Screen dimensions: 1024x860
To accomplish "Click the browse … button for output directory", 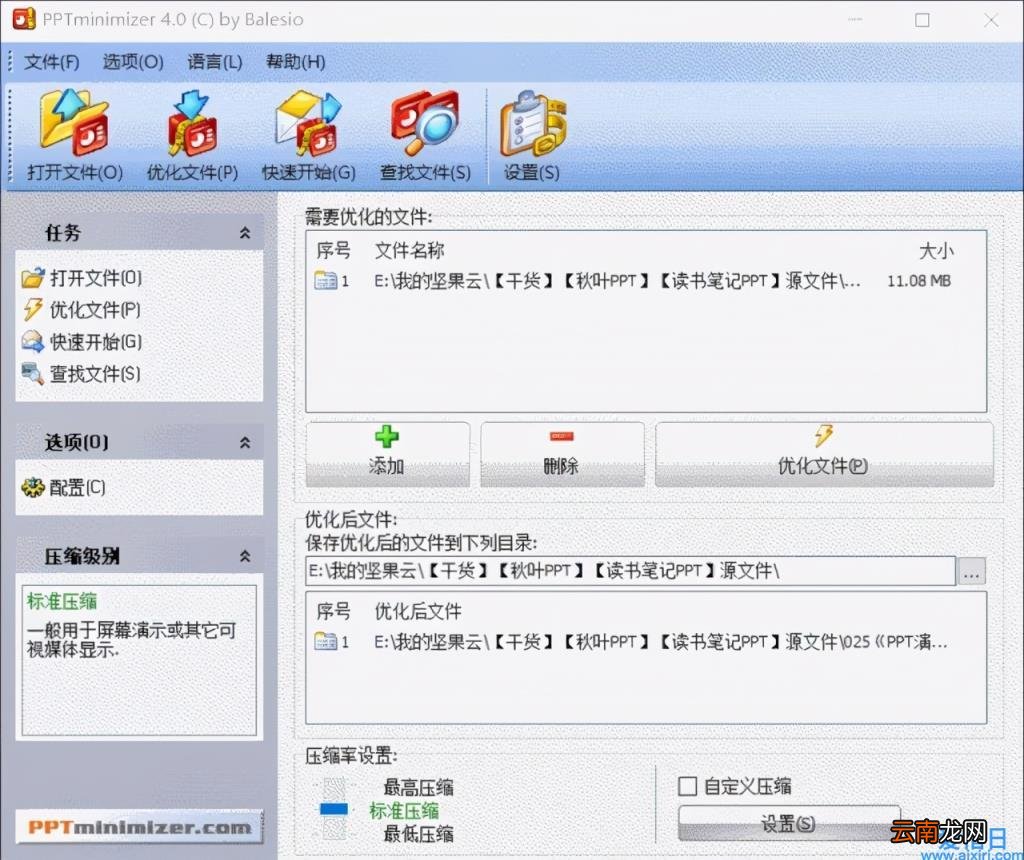I will (x=971, y=571).
